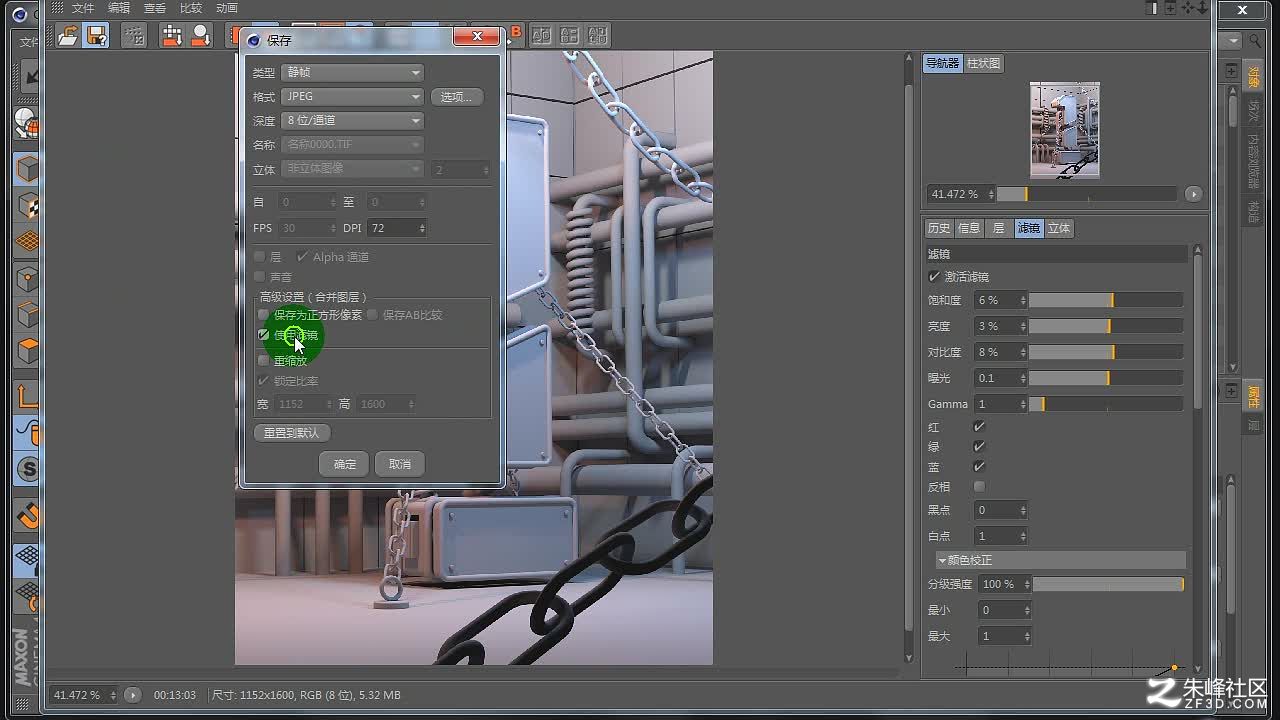Toggle the 绿 channel checkbox
This screenshot has width=1280, height=720.
coord(979,446)
